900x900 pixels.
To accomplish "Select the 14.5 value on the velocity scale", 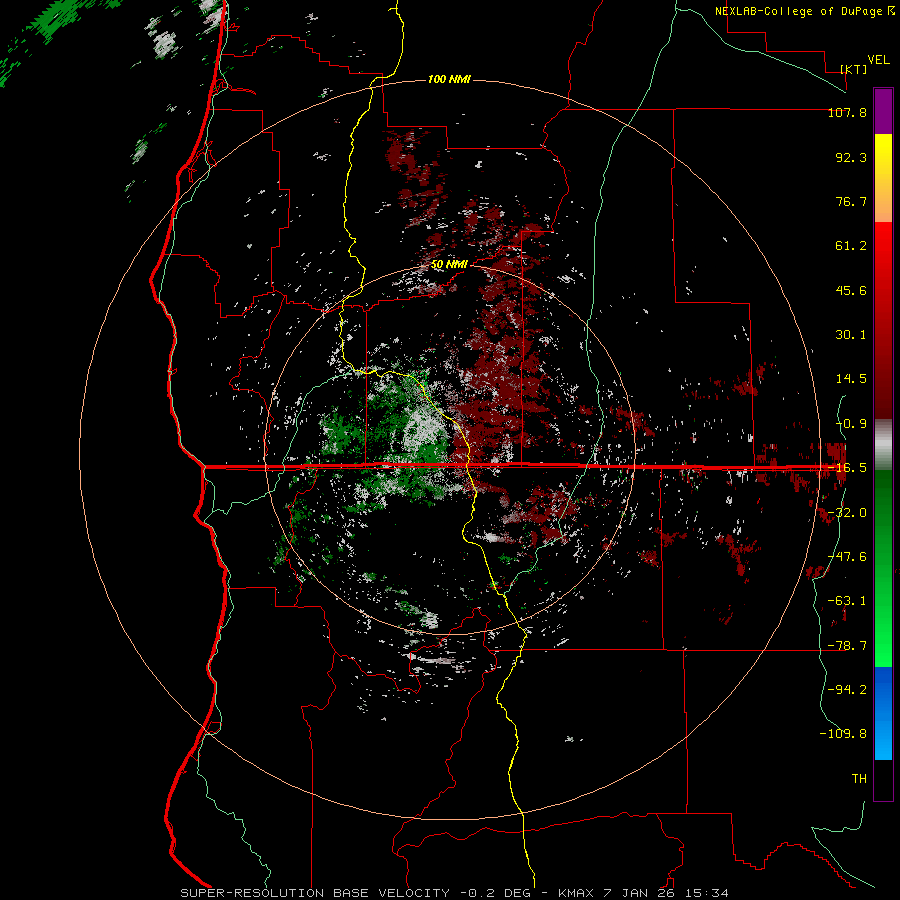I will [x=851, y=379].
